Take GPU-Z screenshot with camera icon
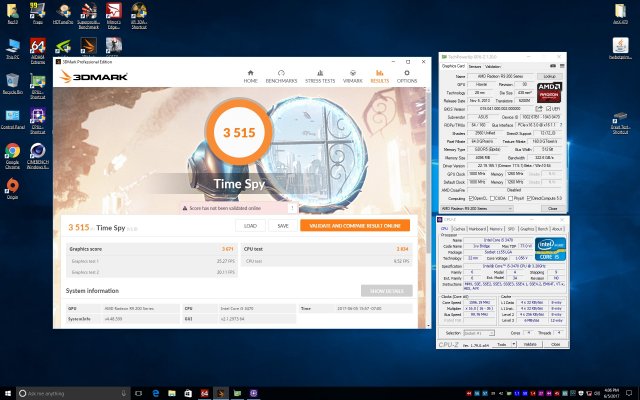Screen dimensions: 640x400 click(553, 66)
